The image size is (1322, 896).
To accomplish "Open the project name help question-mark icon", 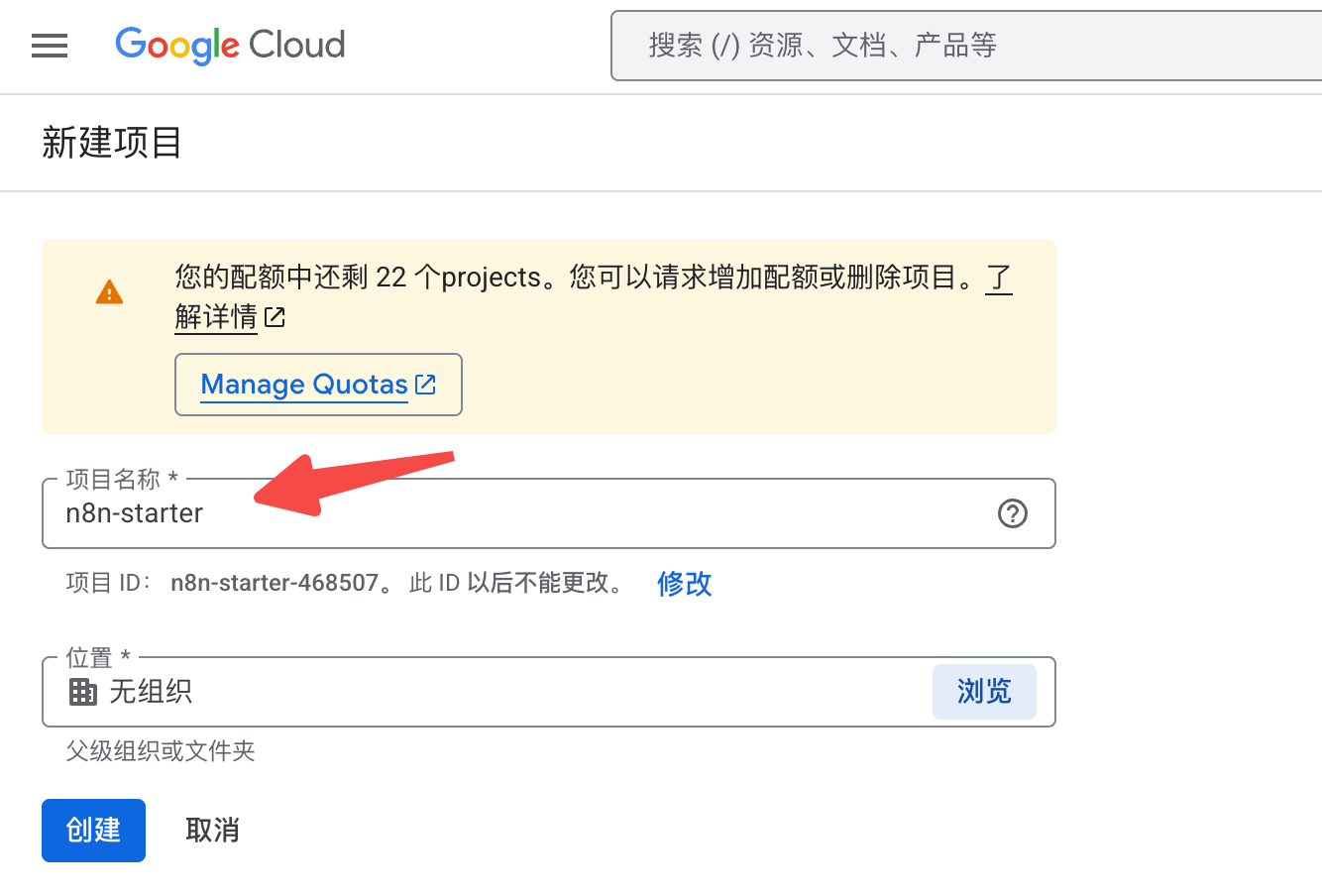I will pos(1012,513).
